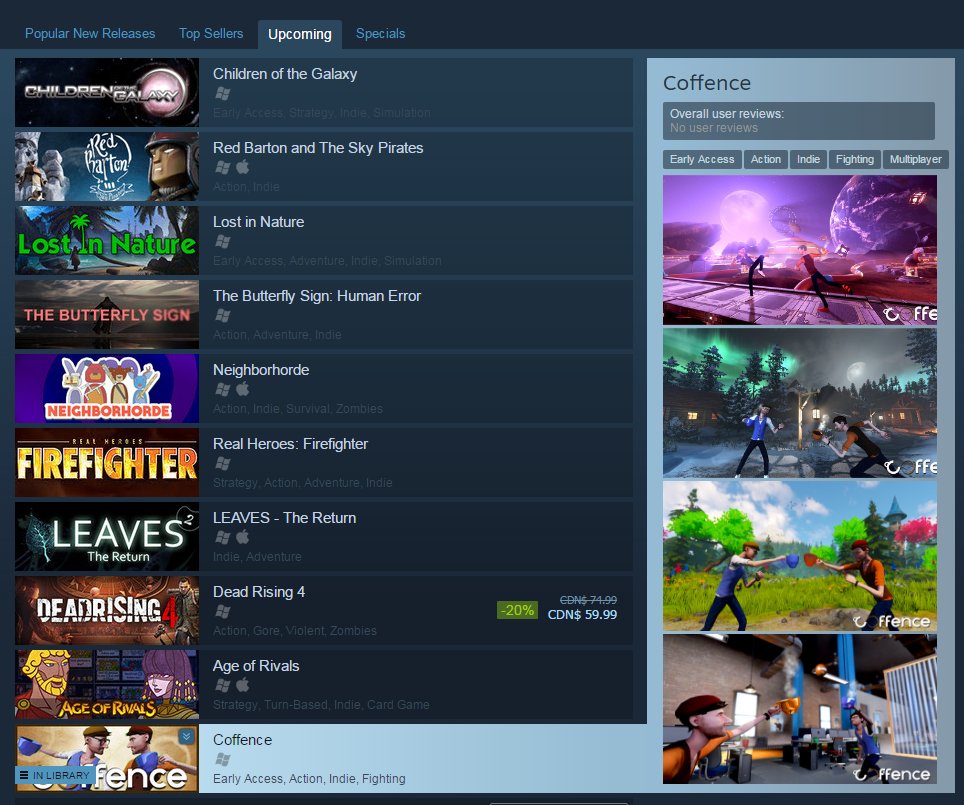Screen dimensions: 964x805
Task: Click the Dead Rising 4 title
Action: tap(259, 592)
